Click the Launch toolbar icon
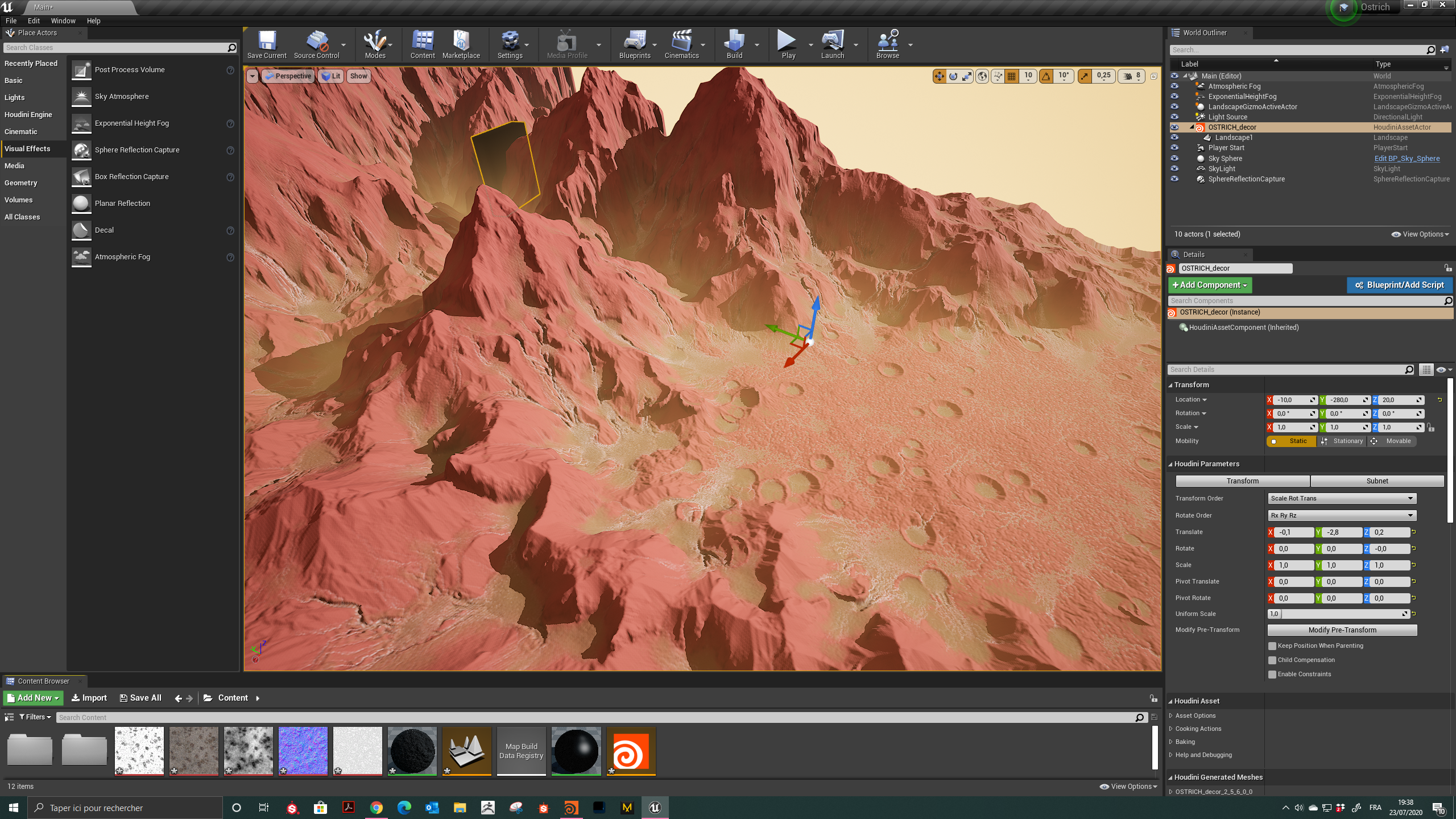Image resolution: width=1456 pixels, height=819 pixels. click(832, 44)
